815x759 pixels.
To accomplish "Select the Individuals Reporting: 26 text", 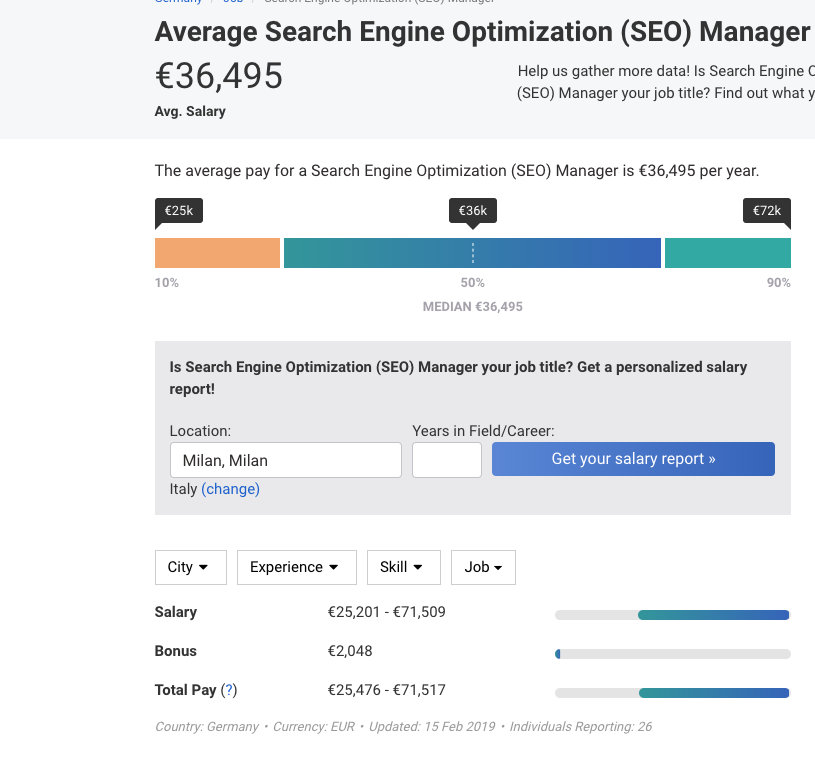I will click(x=581, y=727).
